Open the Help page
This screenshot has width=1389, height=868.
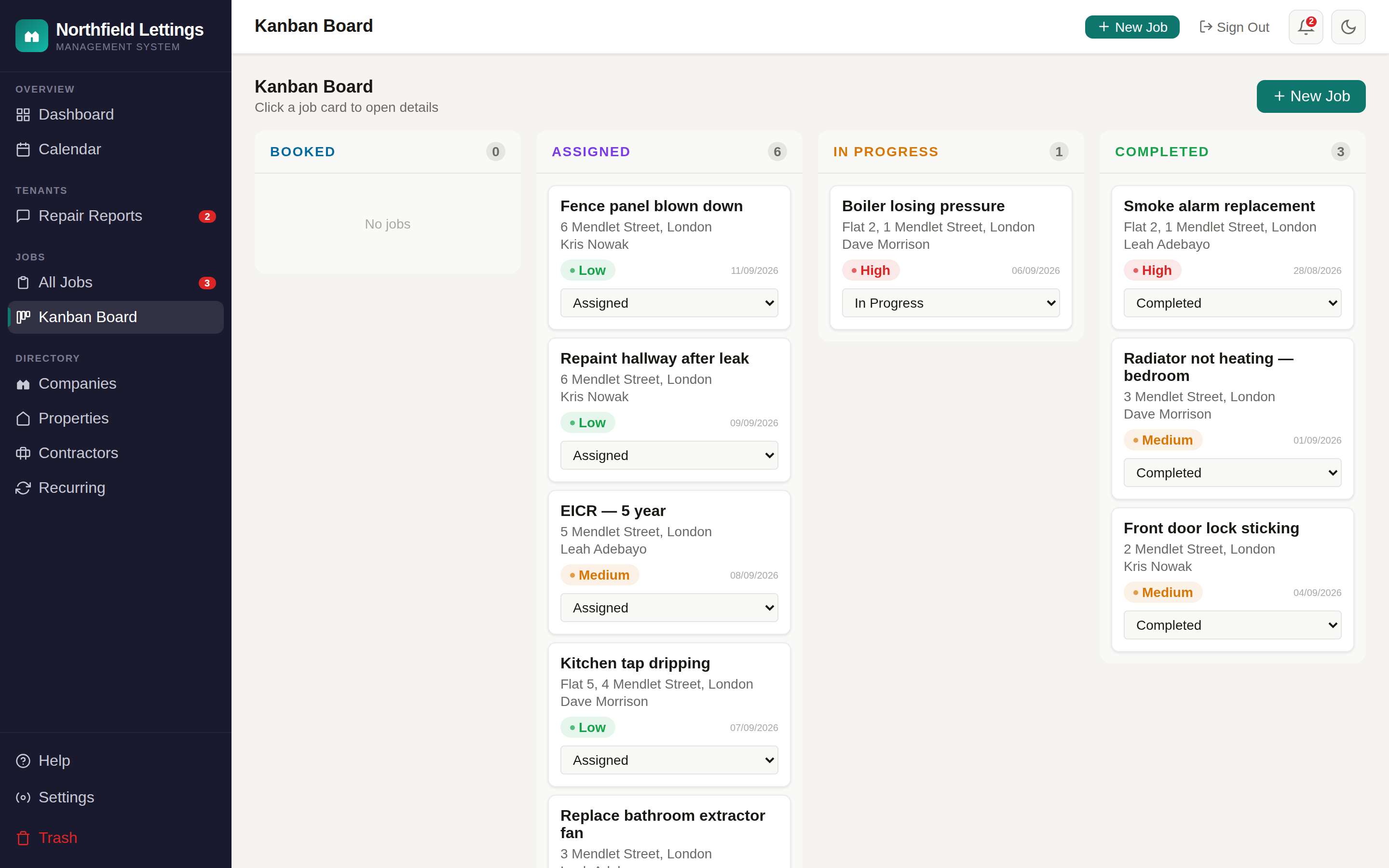[x=116, y=760]
